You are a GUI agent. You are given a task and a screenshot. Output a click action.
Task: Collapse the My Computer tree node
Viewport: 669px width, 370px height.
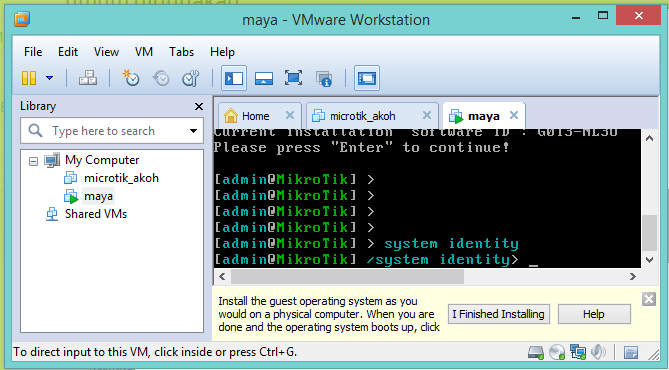[x=33, y=161]
